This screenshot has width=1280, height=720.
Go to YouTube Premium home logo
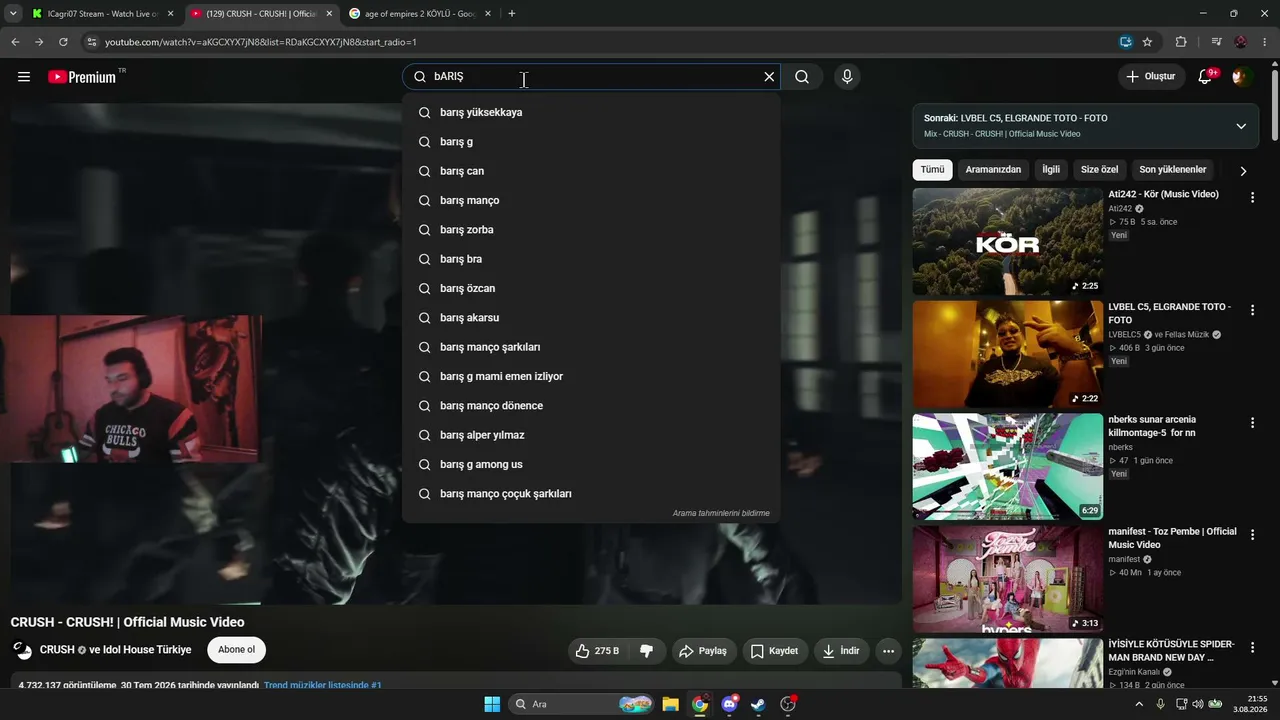[x=82, y=77]
